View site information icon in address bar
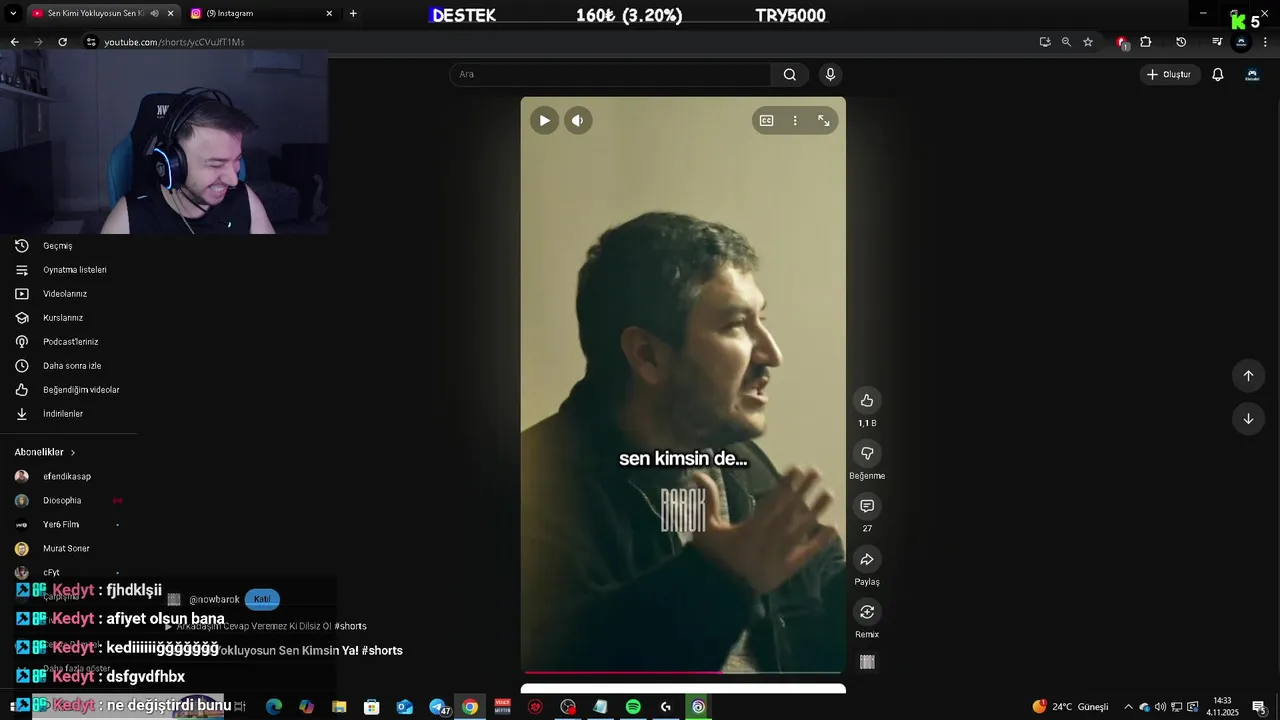The height and width of the screenshot is (720, 1280). (x=91, y=42)
